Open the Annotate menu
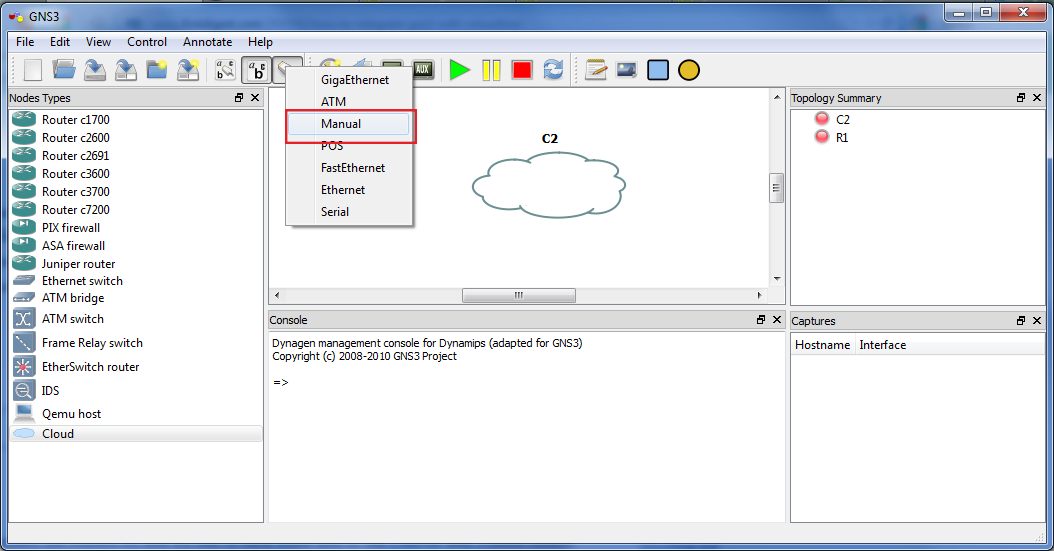Screen dimensions: 1054x551 coord(207,42)
